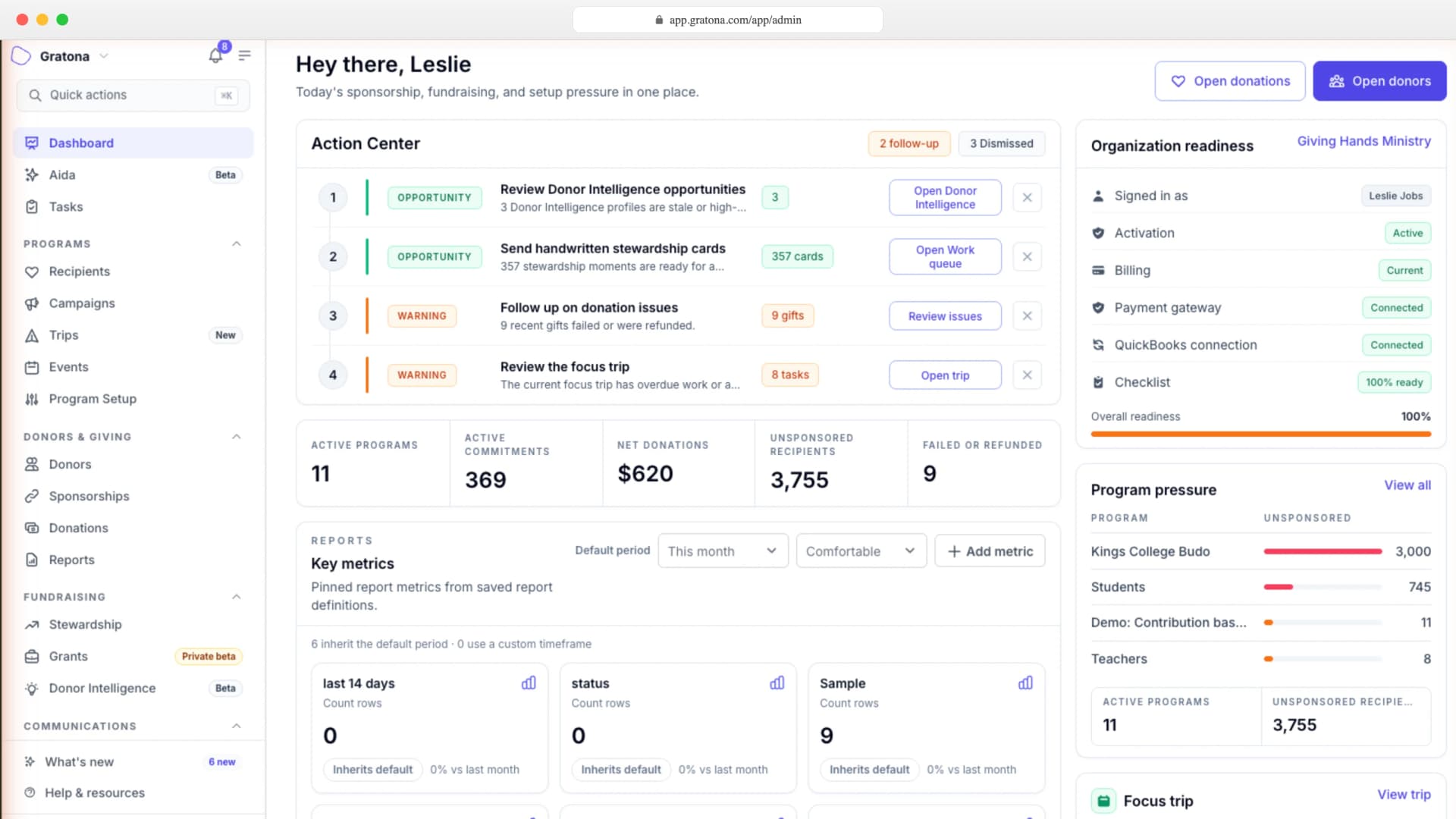
Task: Click Review issues button
Action: tap(945, 316)
